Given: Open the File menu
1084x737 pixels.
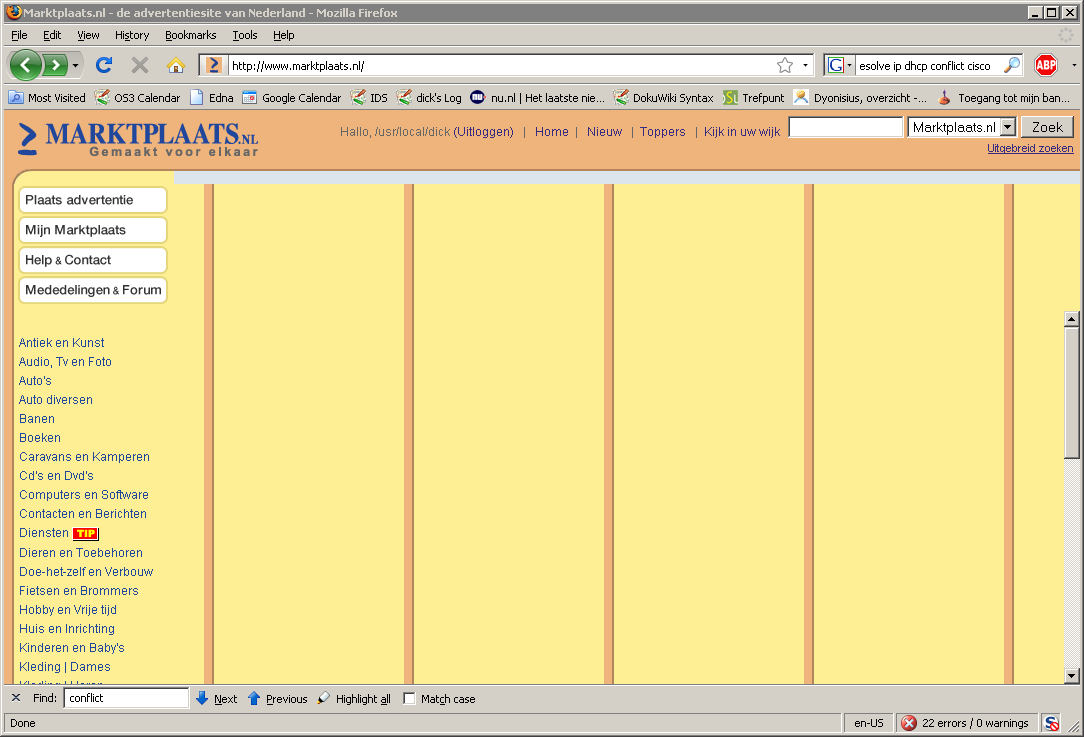Looking at the screenshot, I should tap(19, 35).
